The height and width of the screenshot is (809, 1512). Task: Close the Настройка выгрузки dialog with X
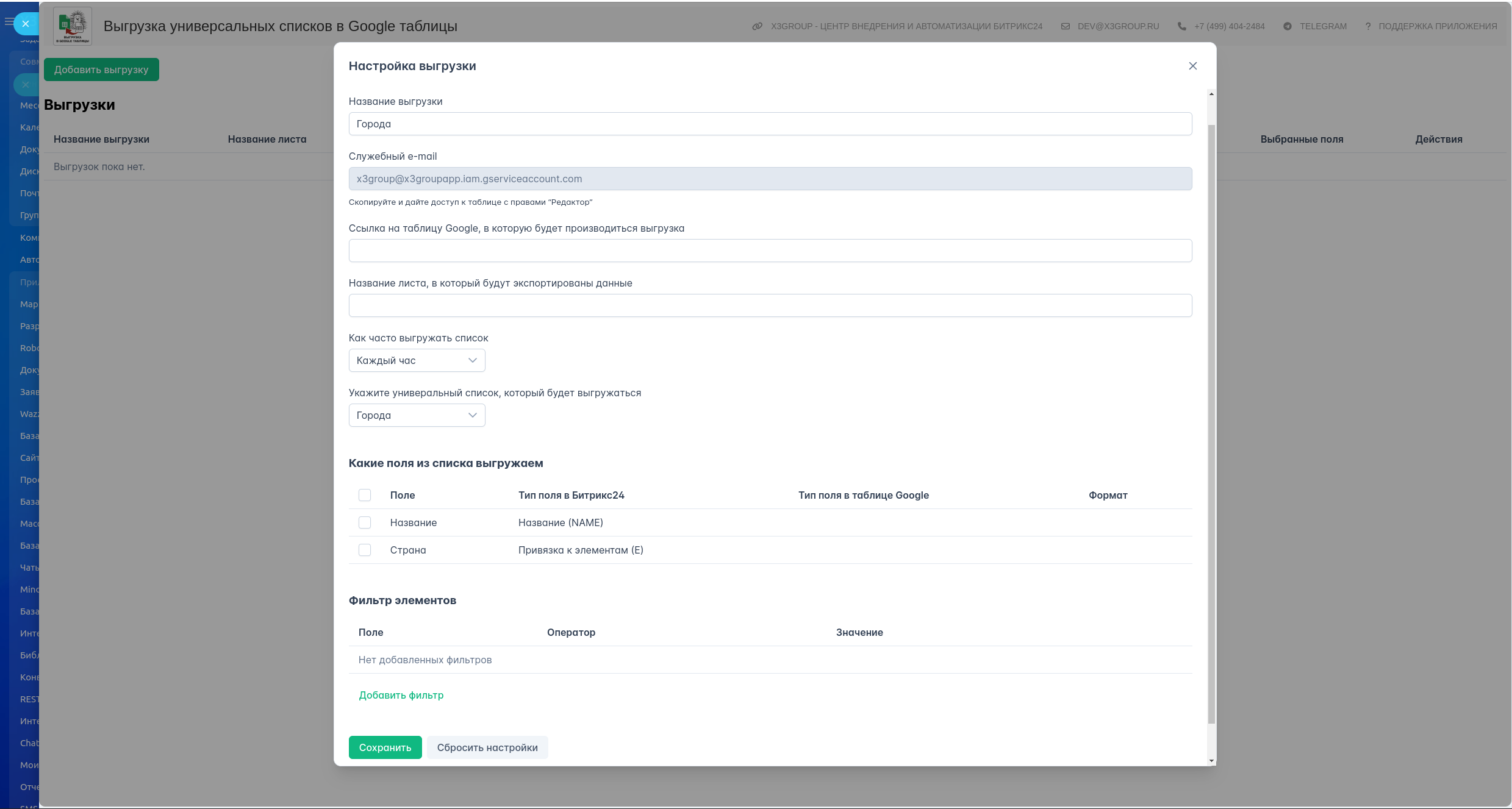[1192, 66]
